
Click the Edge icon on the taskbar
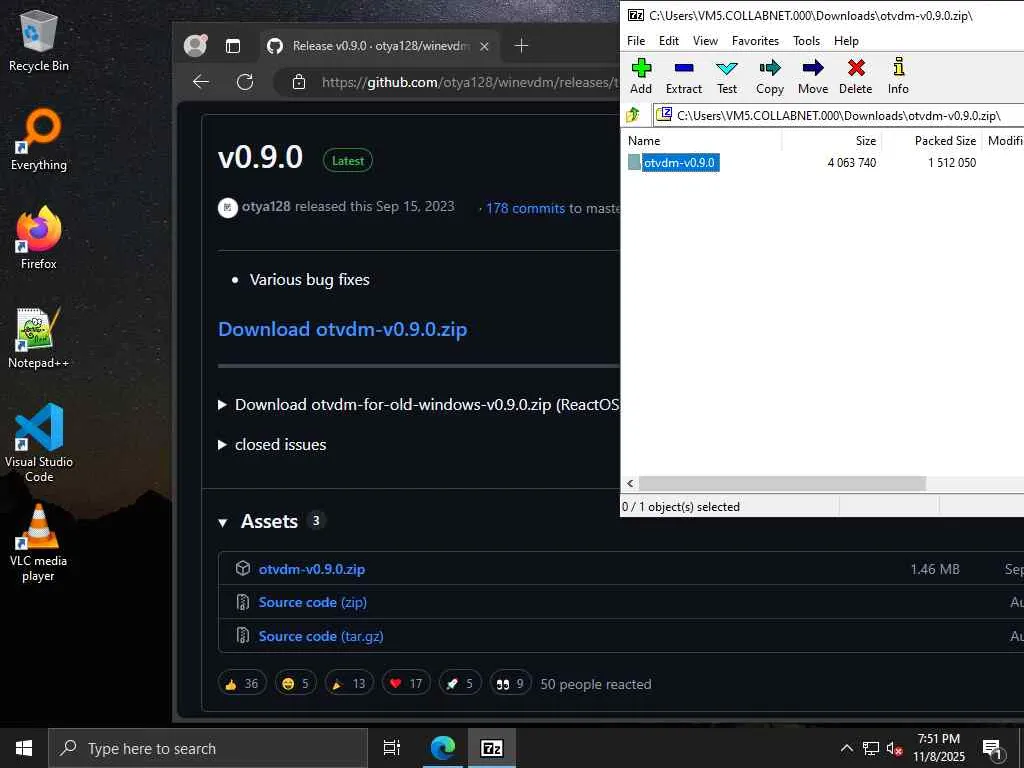click(442, 748)
